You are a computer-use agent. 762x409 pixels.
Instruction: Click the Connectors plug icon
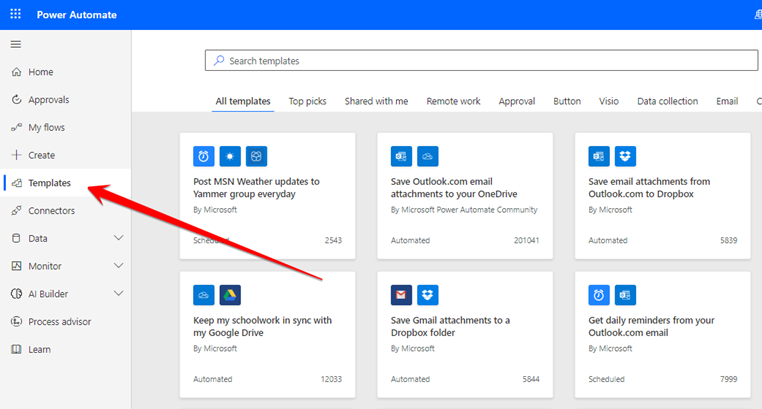tap(16, 210)
